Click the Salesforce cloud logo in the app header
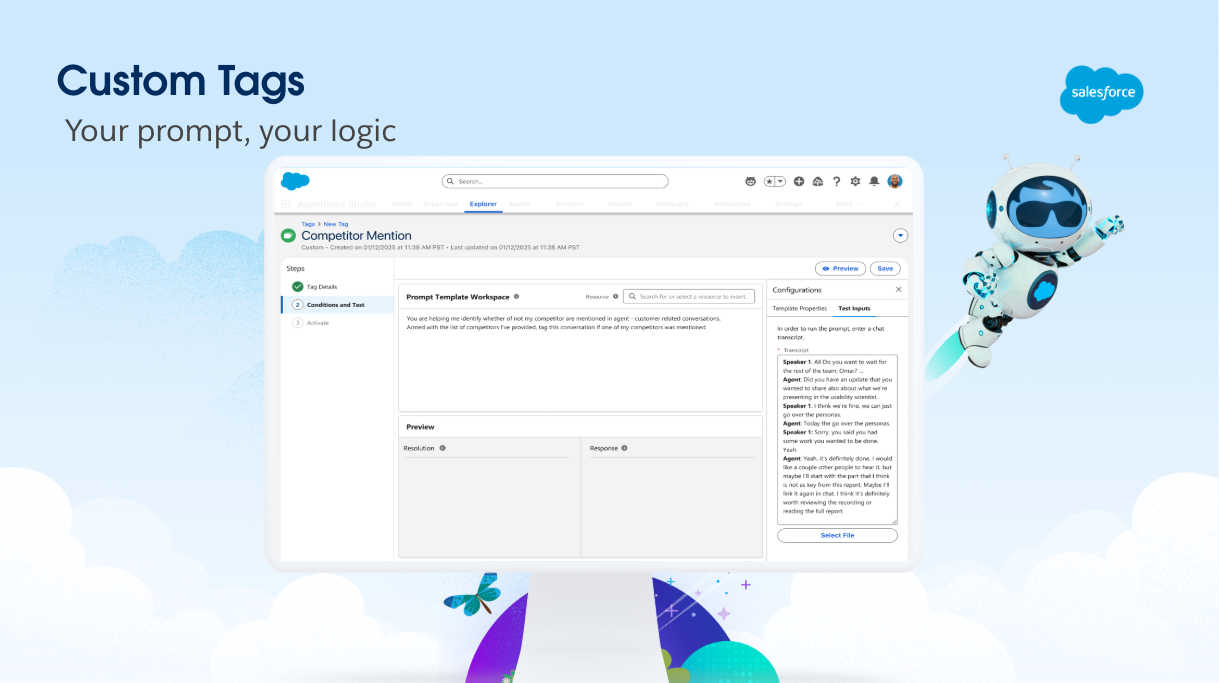 pos(295,181)
